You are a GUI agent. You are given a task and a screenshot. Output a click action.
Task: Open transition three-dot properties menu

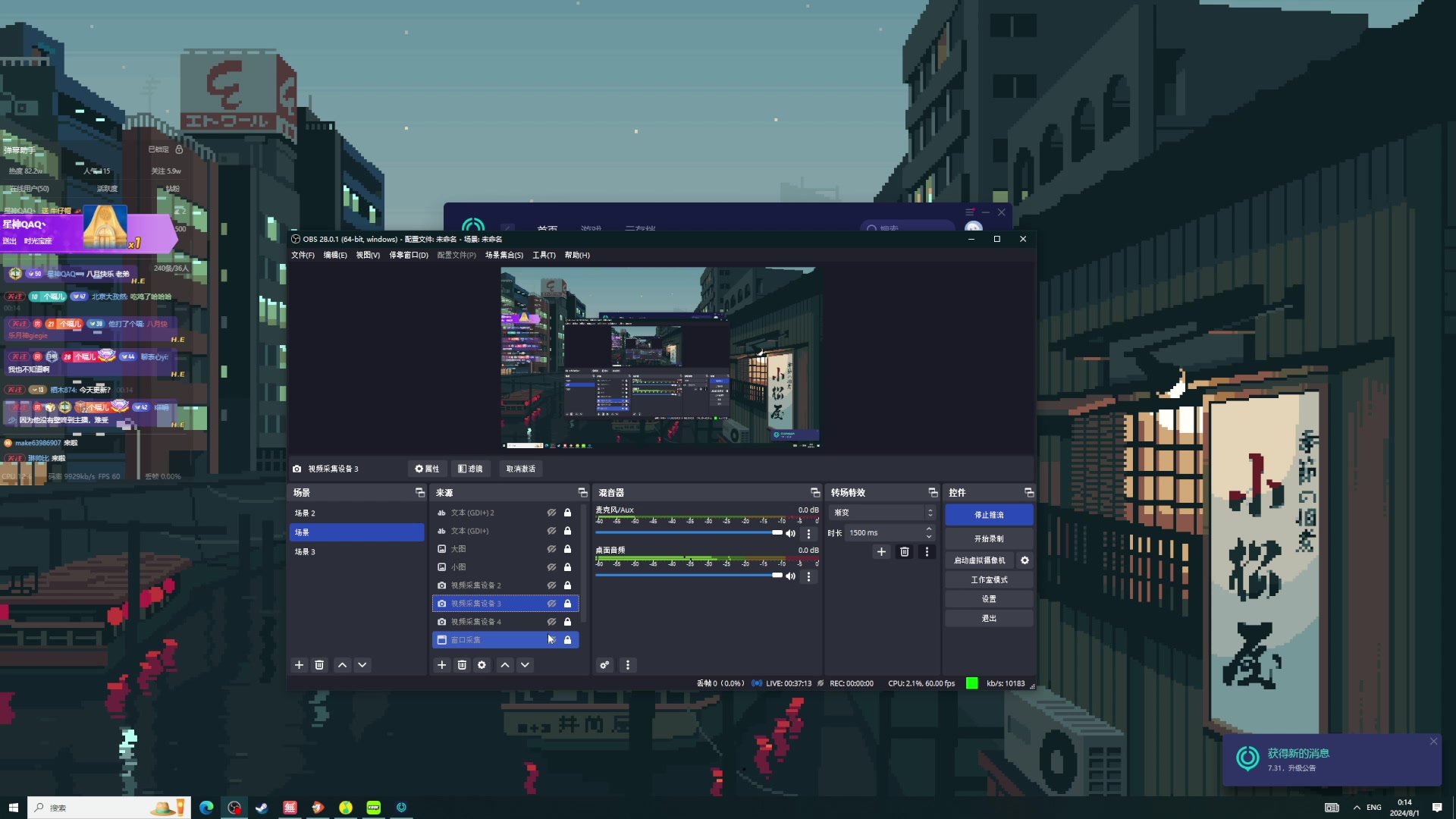(x=927, y=552)
